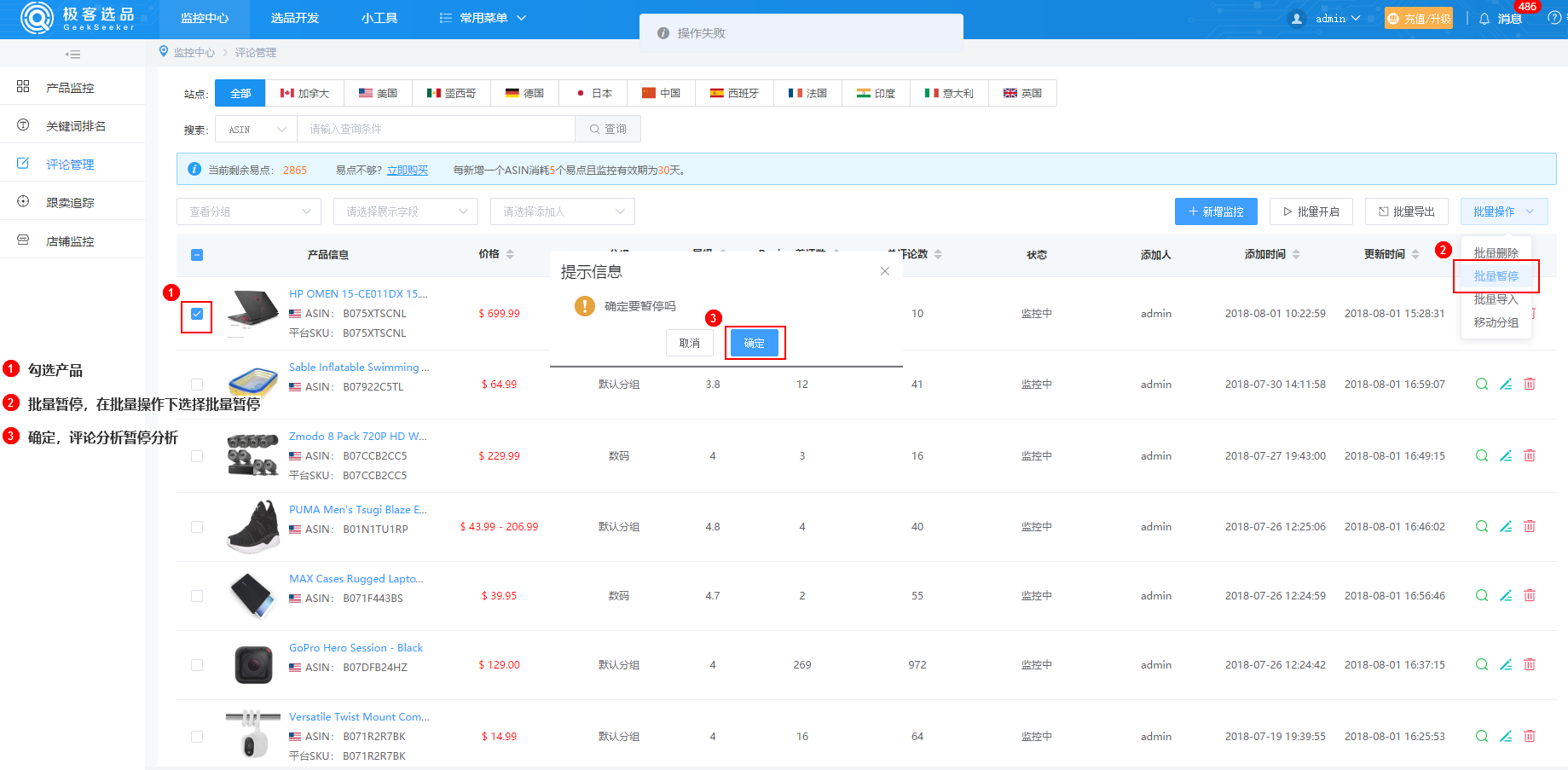Open the 请选择展示字段 dropdown
This screenshot has height=770, width=1568.
point(406,211)
